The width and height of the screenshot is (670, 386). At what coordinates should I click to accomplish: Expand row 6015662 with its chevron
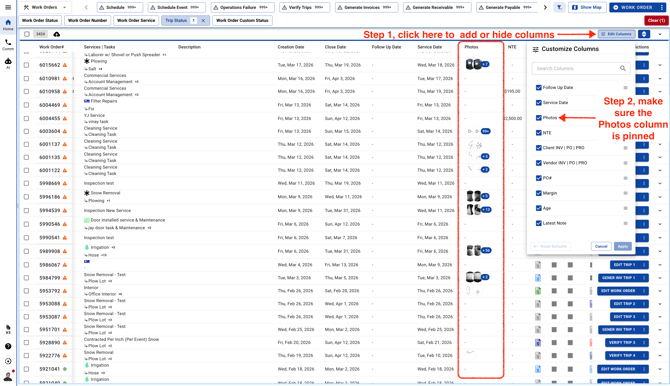coord(660,65)
